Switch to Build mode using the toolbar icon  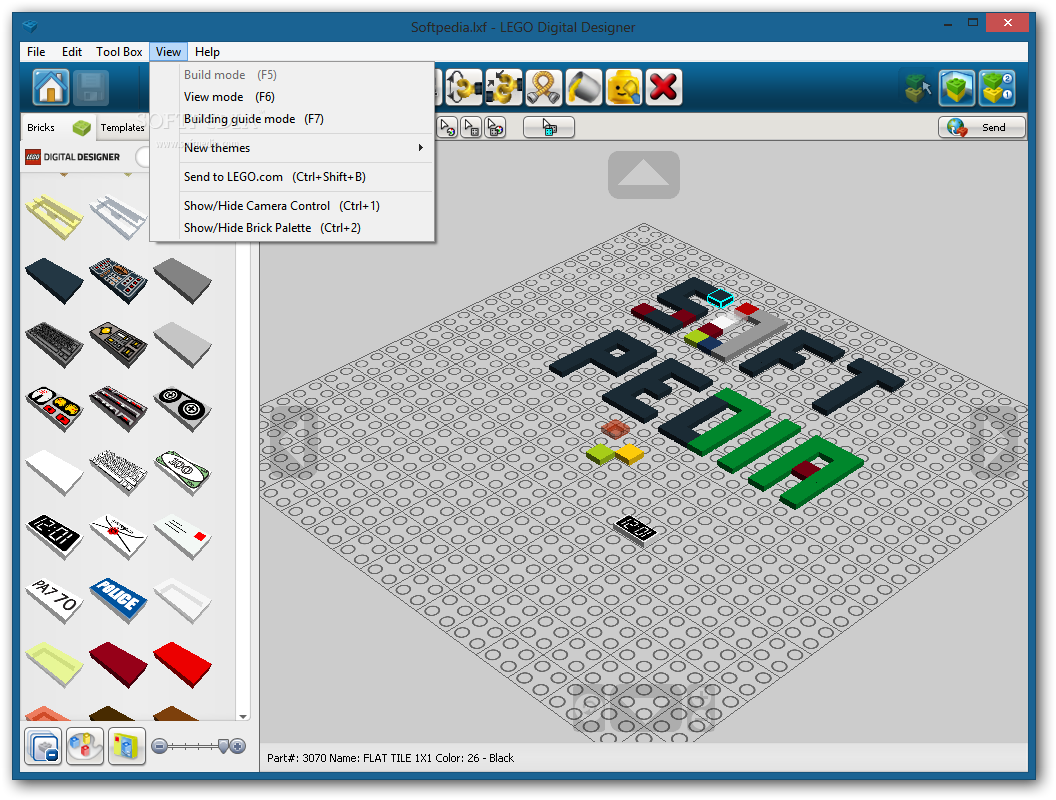tap(917, 88)
